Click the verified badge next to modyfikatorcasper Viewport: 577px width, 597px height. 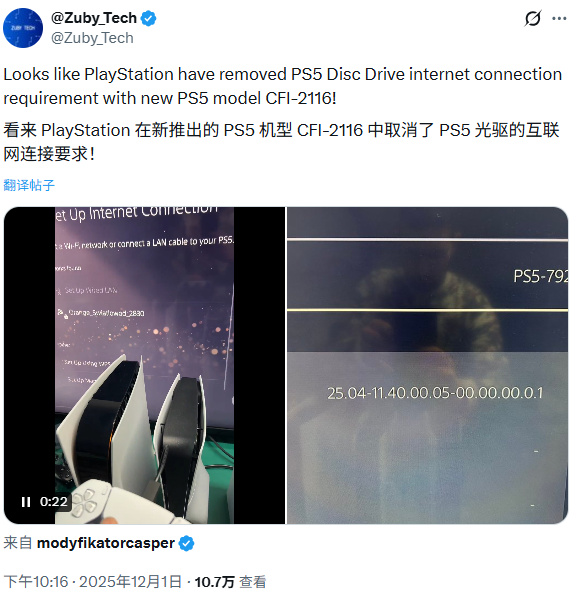point(187,543)
